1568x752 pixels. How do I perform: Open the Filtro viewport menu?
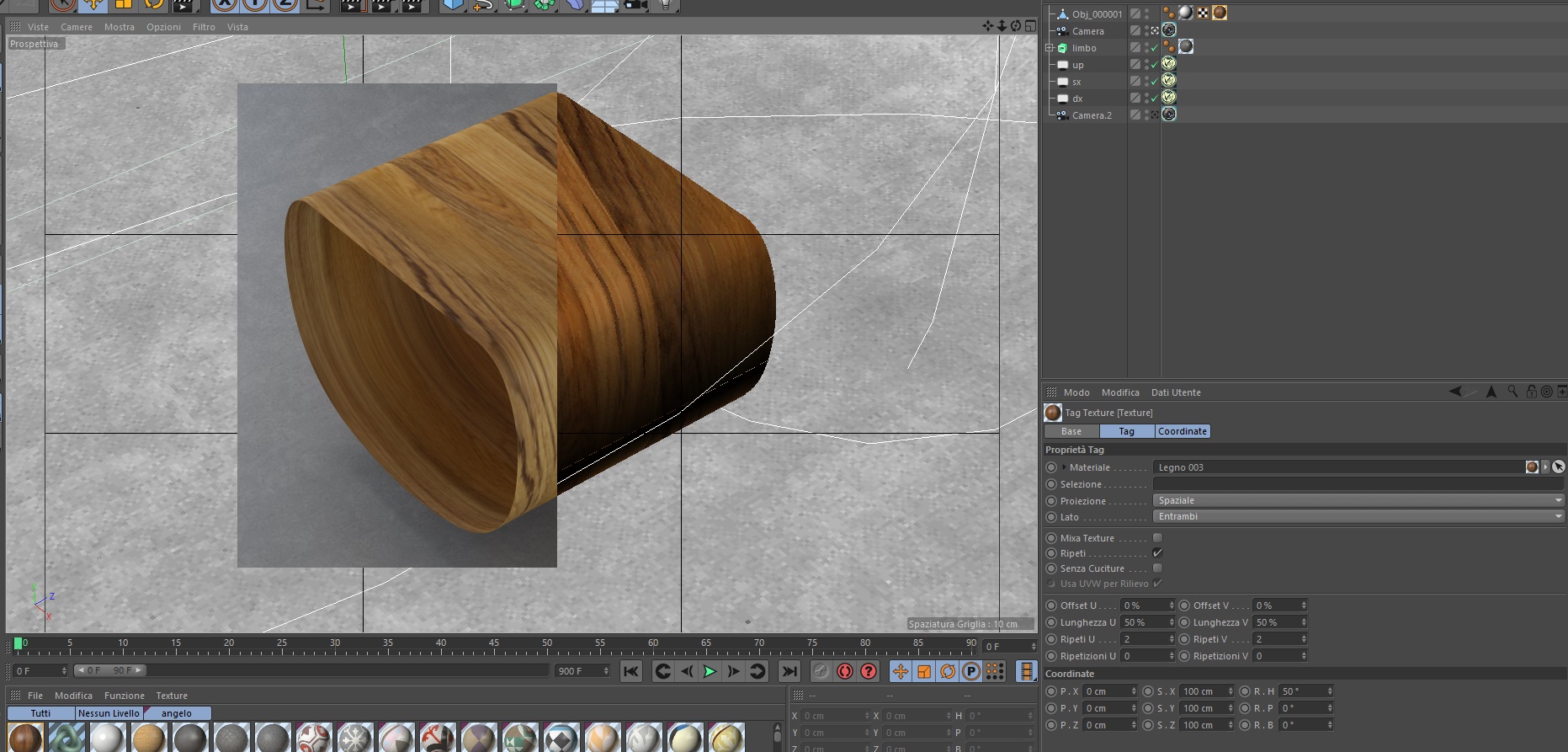point(204,27)
